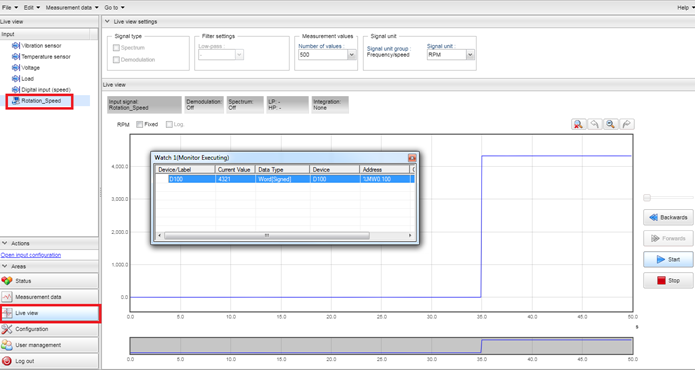Click the redo zoom arrow icon

(627, 125)
